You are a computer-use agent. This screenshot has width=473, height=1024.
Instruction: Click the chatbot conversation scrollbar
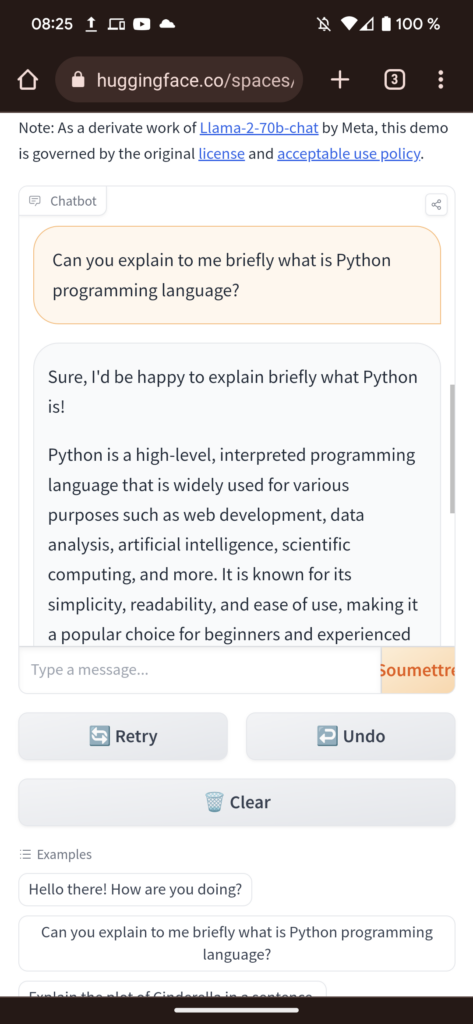pyautogui.click(x=451, y=449)
